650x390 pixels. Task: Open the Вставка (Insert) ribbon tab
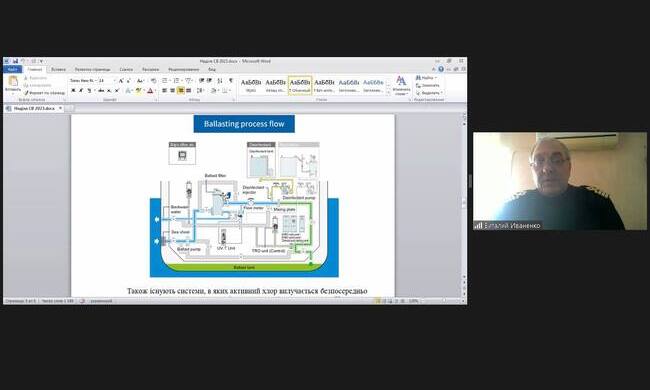[58, 69]
